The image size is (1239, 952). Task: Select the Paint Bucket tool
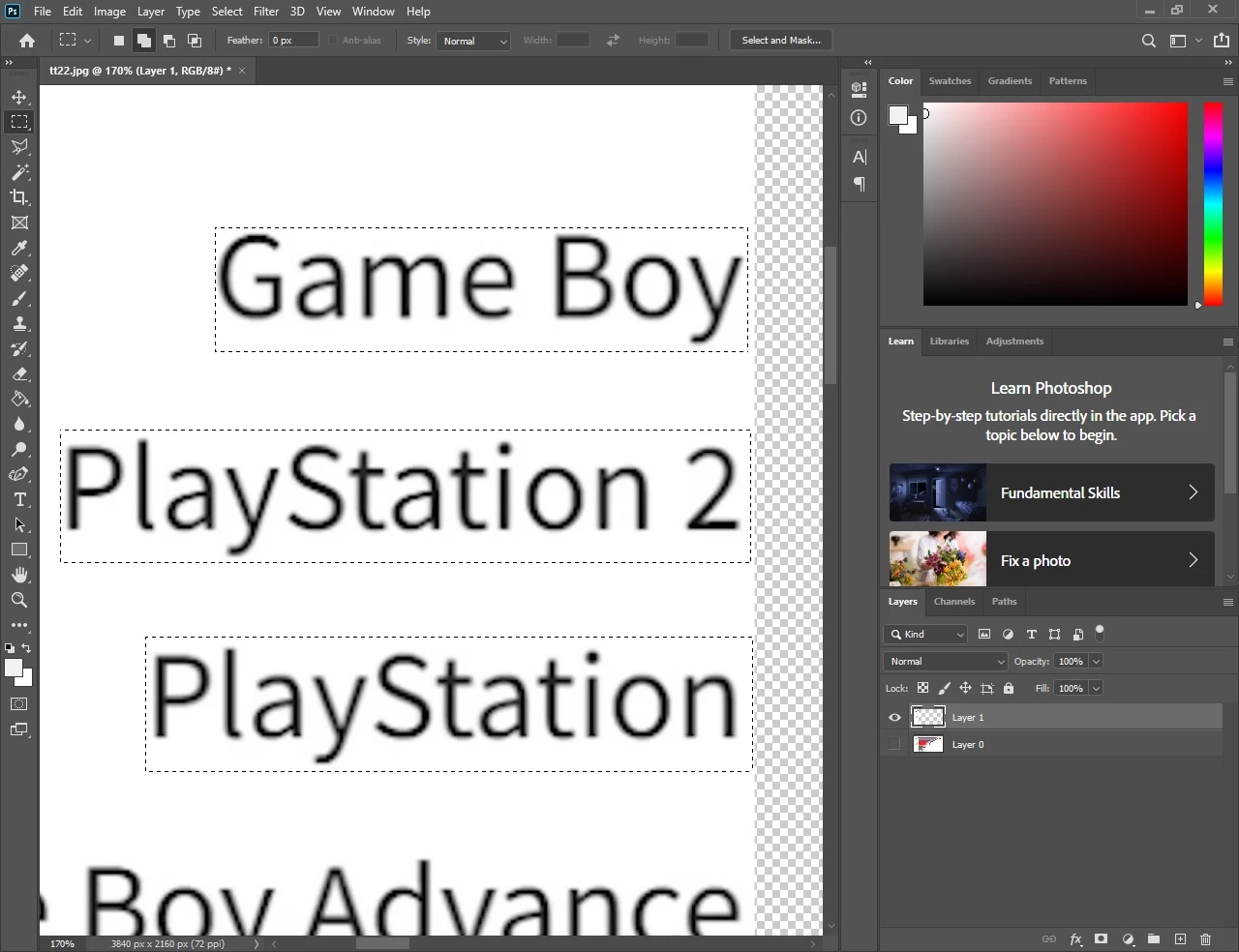(19, 400)
